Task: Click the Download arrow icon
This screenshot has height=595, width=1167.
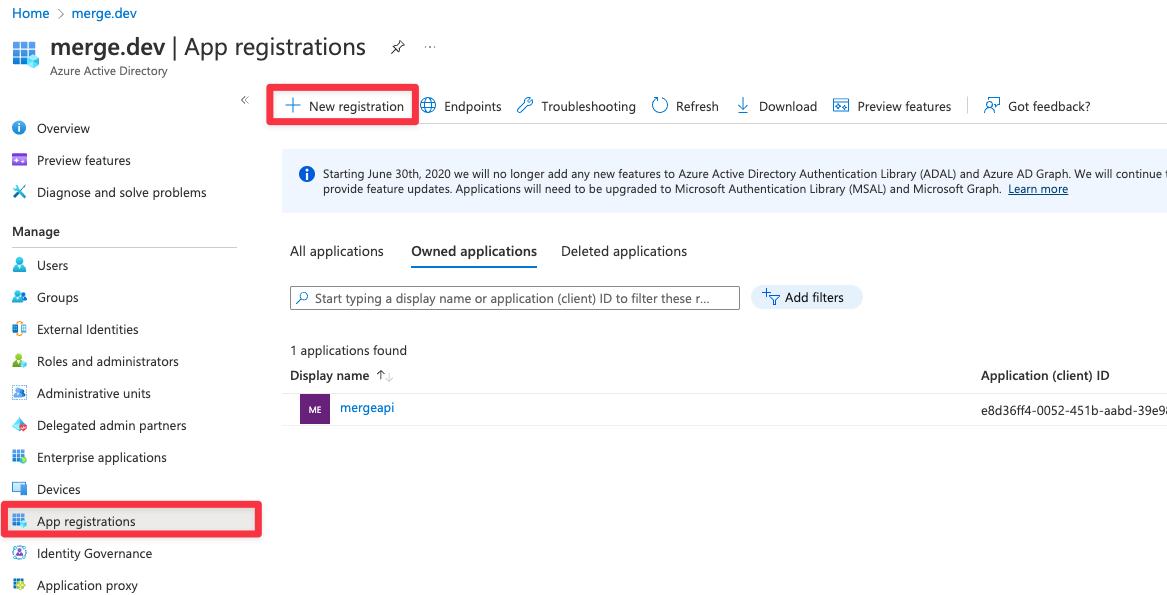Action: [x=743, y=106]
